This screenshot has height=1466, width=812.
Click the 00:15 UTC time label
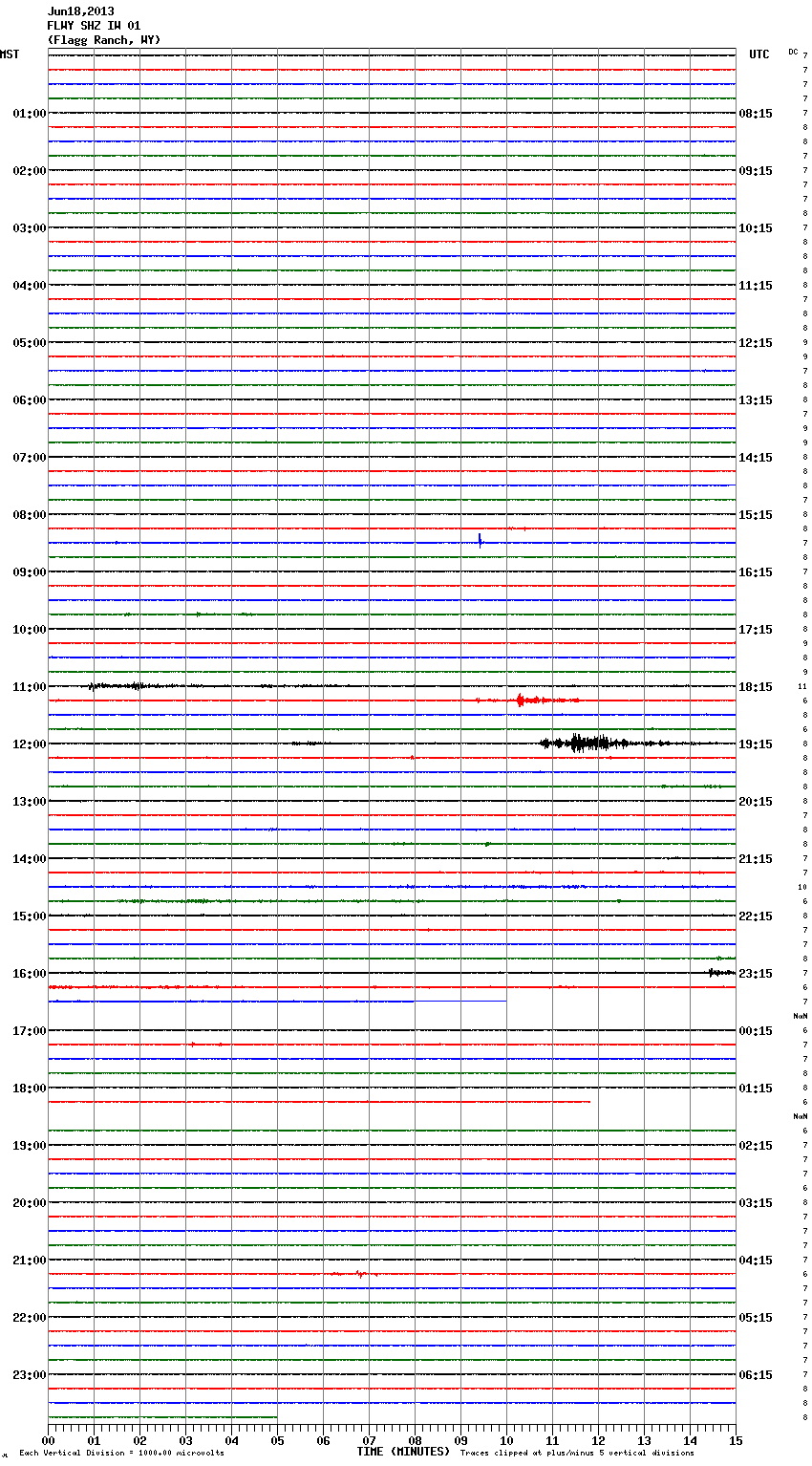[756, 1031]
